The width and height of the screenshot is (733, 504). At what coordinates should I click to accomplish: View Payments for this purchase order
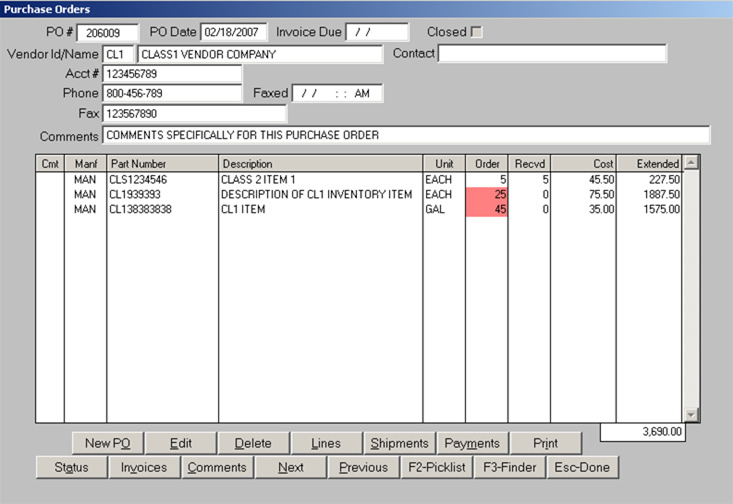pyautogui.click(x=472, y=443)
